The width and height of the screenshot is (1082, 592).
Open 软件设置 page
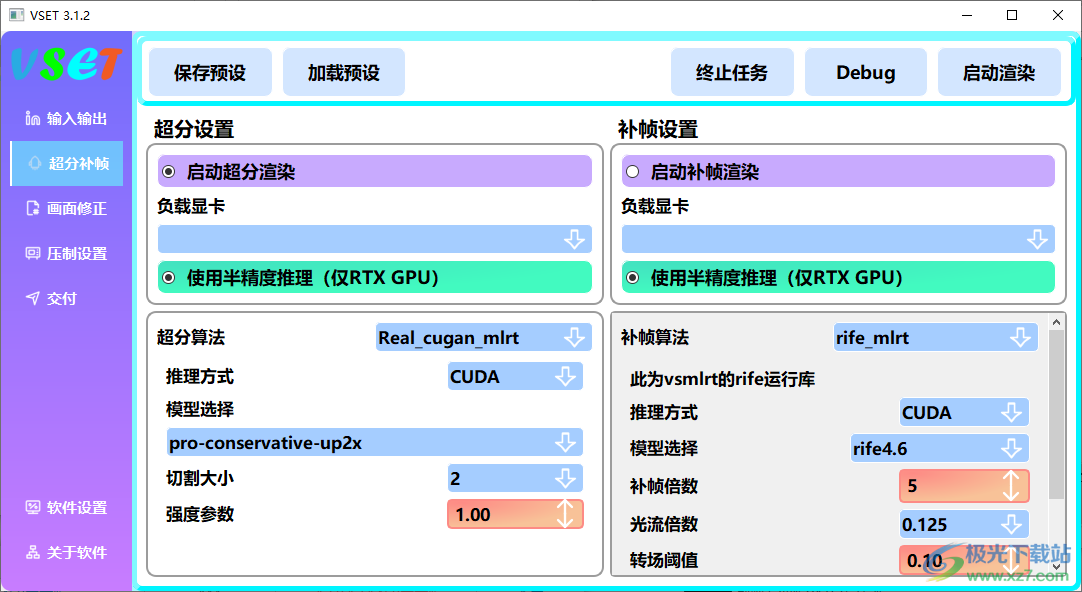(67, 508)
